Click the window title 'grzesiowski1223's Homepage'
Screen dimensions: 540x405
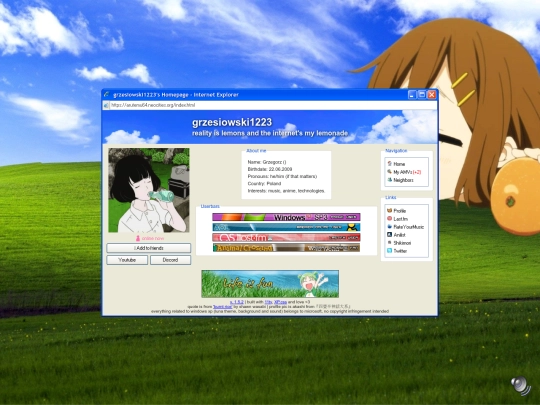[x=151, y=95]
